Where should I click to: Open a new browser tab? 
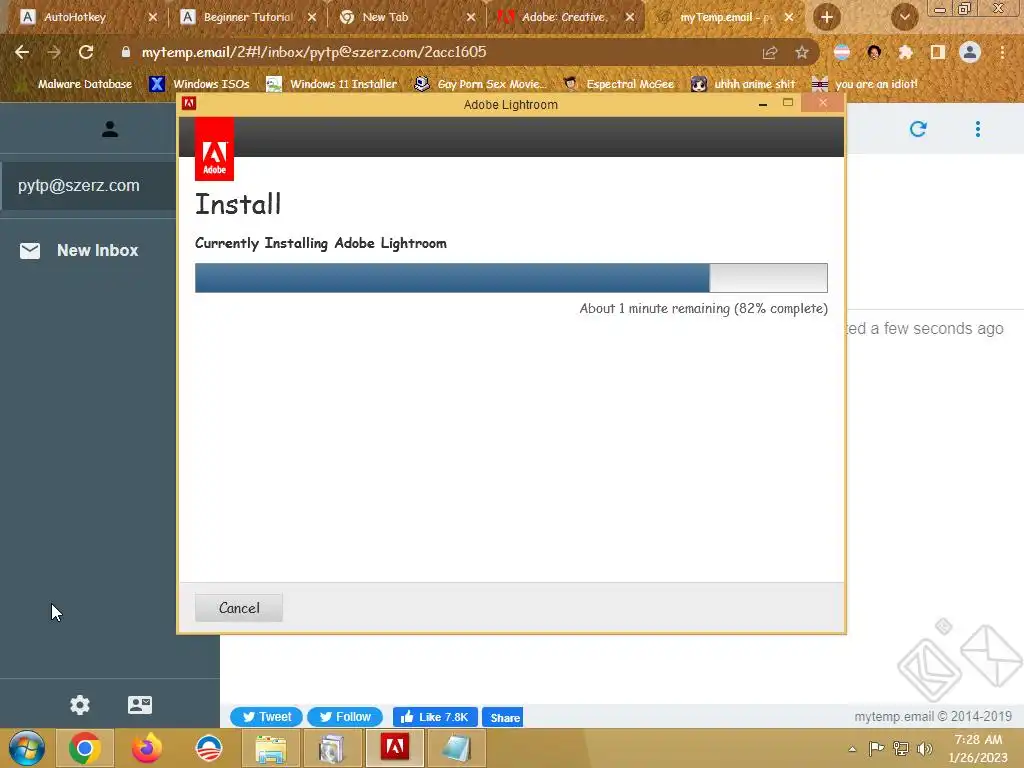click(x=827, y=17)
